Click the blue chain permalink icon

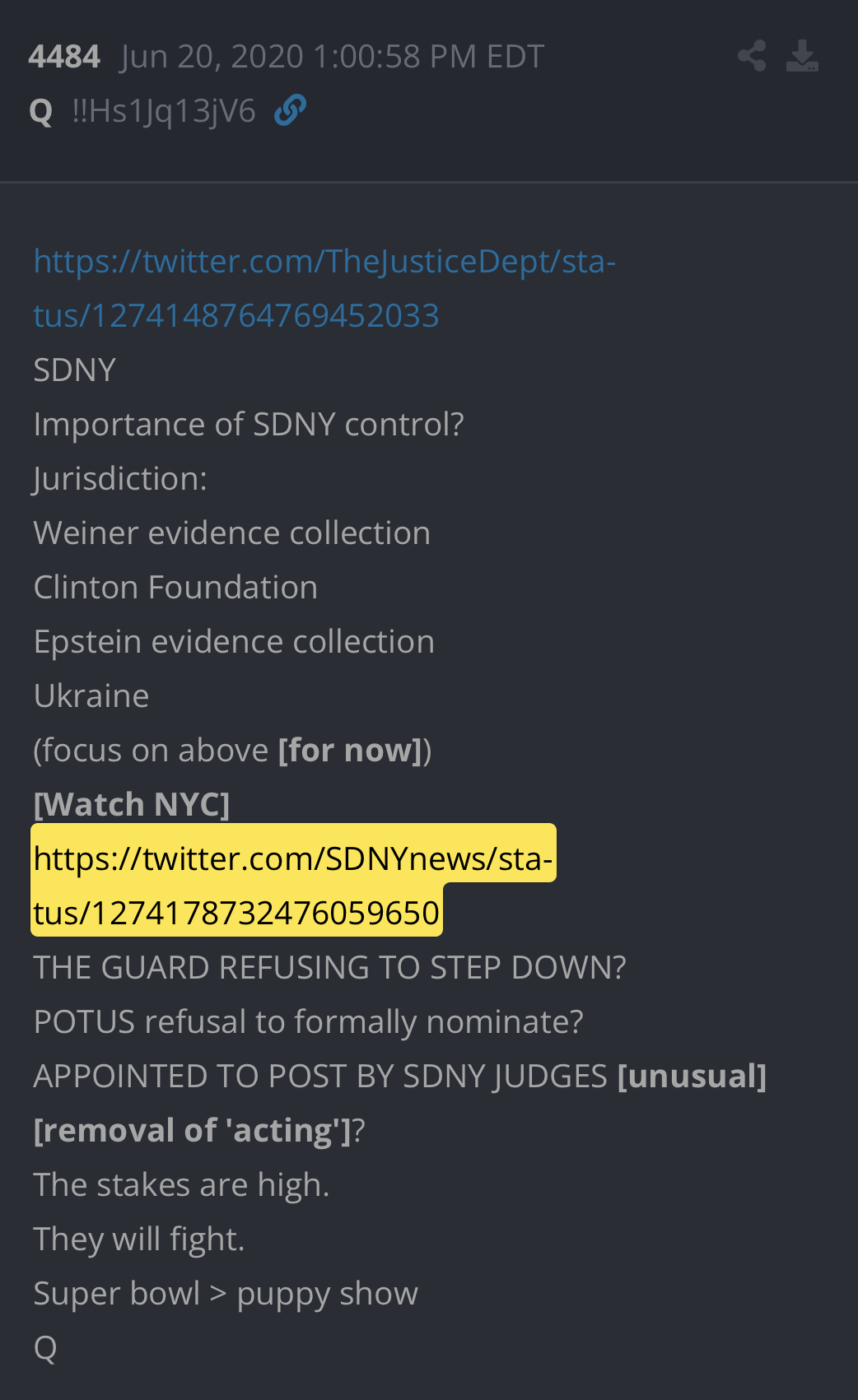[290, 109]
